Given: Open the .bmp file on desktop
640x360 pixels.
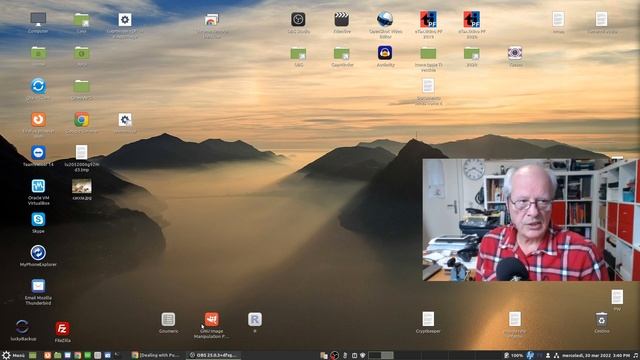Looking at the screenshot, I should (82, 153).
